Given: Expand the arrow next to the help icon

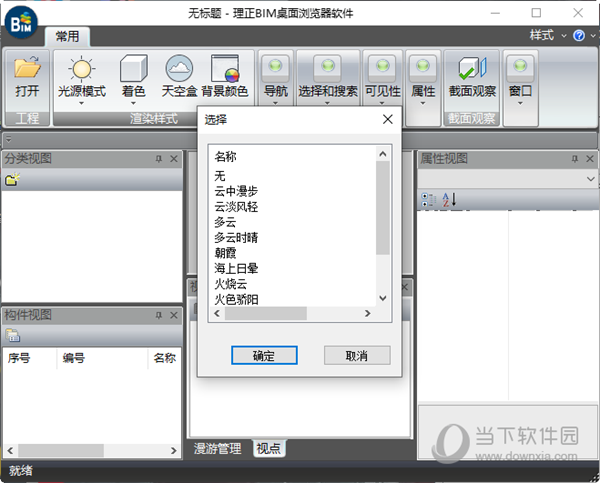Looking at the screenshot, I should [x=592, y=36].
